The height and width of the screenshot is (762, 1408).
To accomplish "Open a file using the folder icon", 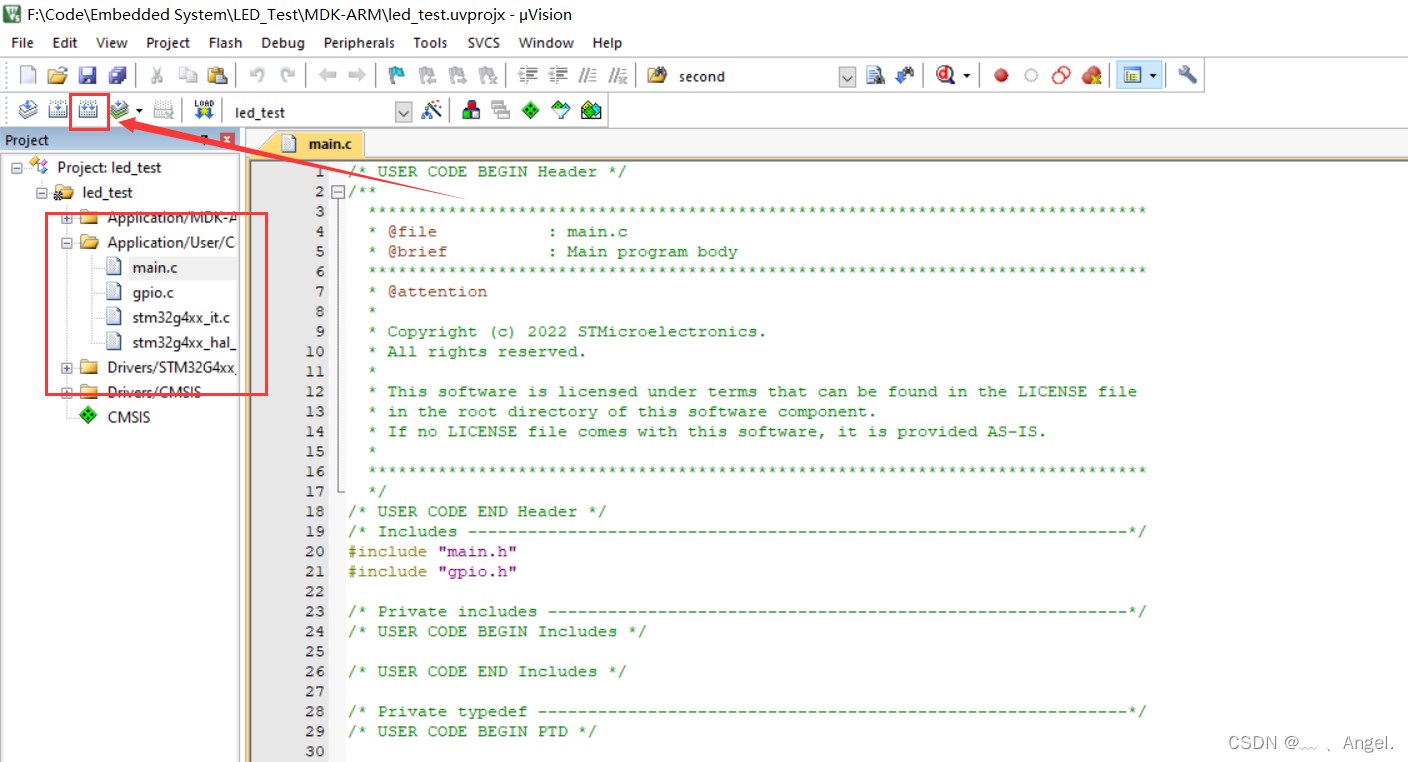I will (x=58, y=75).
